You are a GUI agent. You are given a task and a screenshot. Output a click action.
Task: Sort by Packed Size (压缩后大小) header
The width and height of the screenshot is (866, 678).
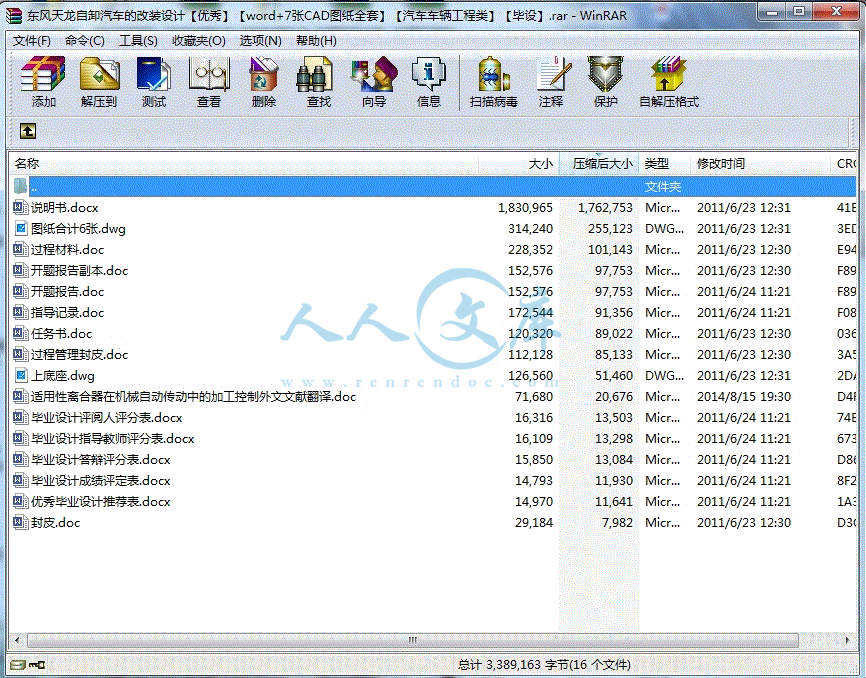599,163
